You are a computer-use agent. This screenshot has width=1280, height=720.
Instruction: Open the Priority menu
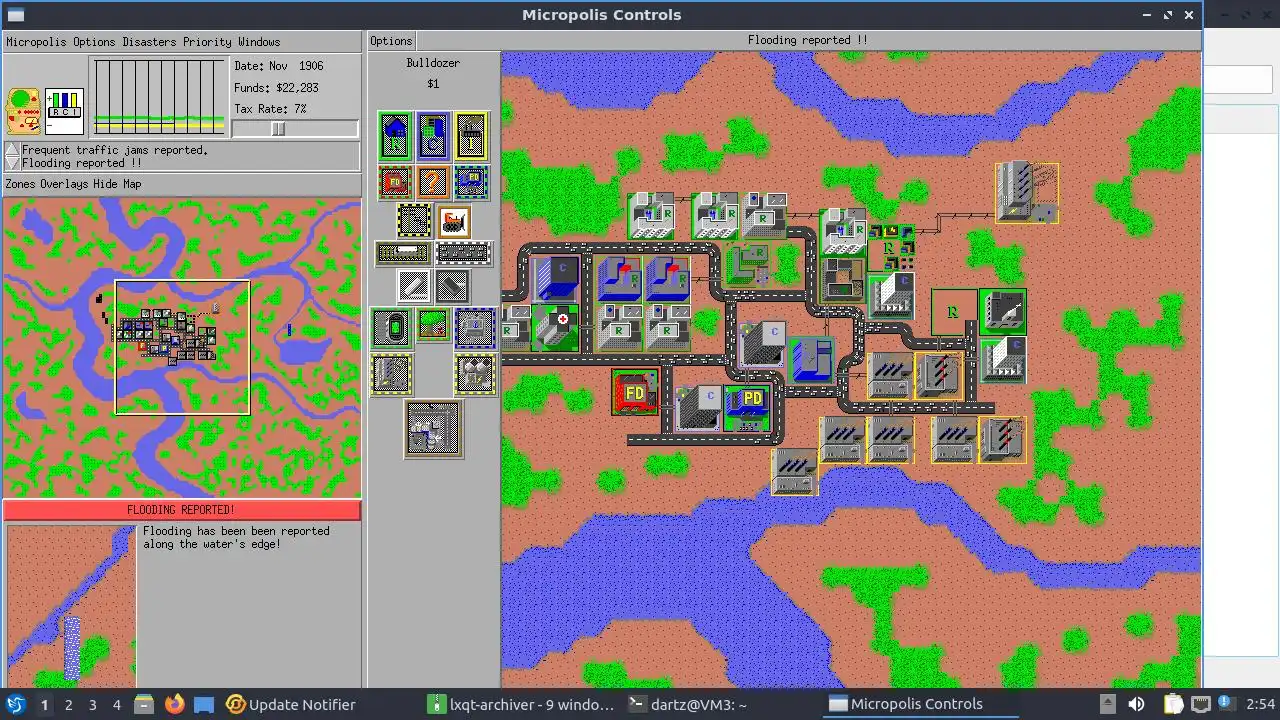(x=207, y=42)
